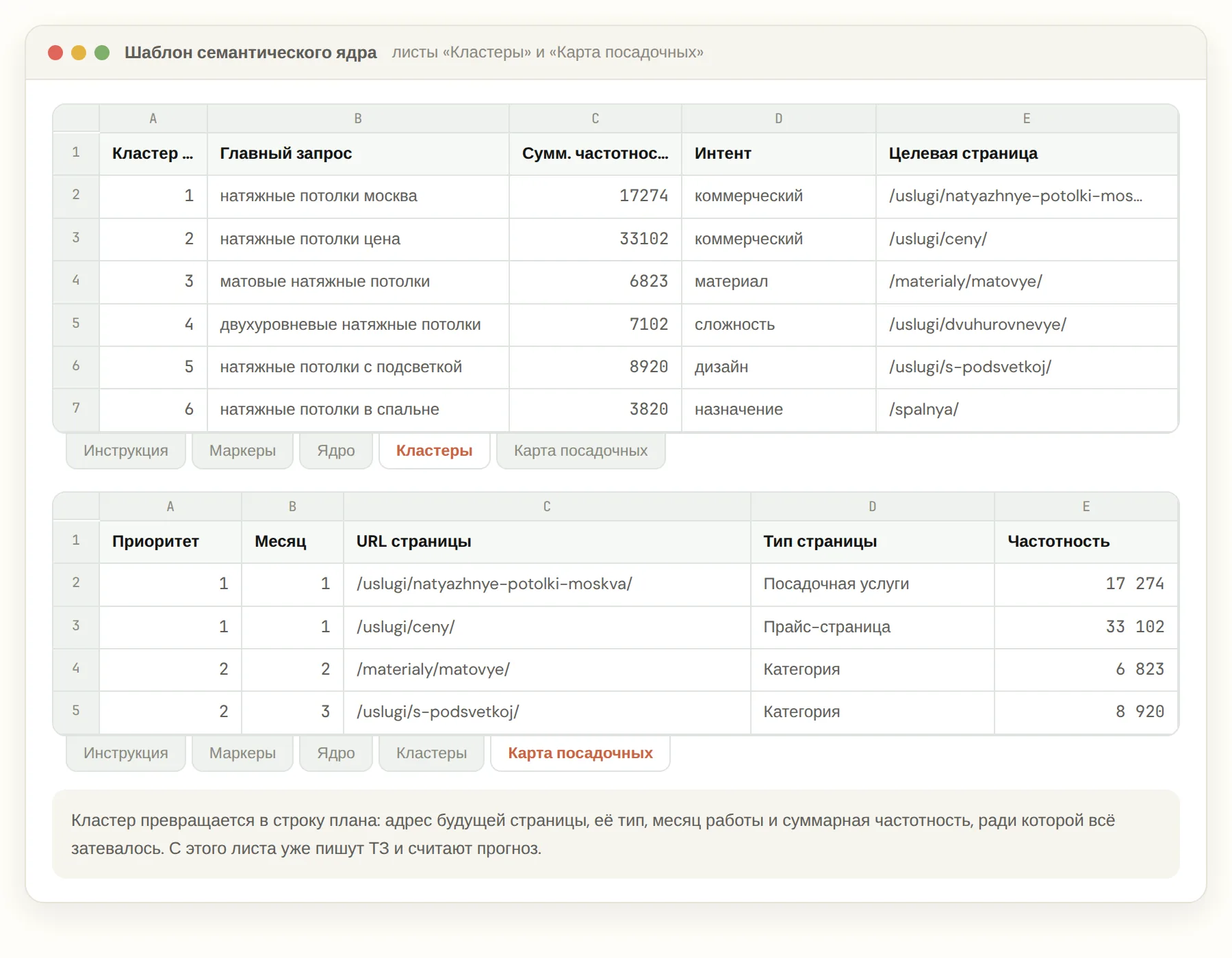This screenshot has height=958, width=1232.
Task: Select the cell 'натяжные потолки с подсветкой'
Action: [x=358, y=367]
